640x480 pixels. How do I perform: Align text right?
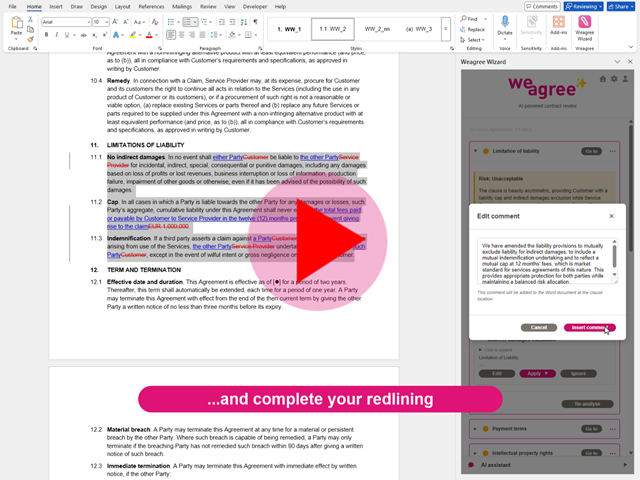pos(192,35)
